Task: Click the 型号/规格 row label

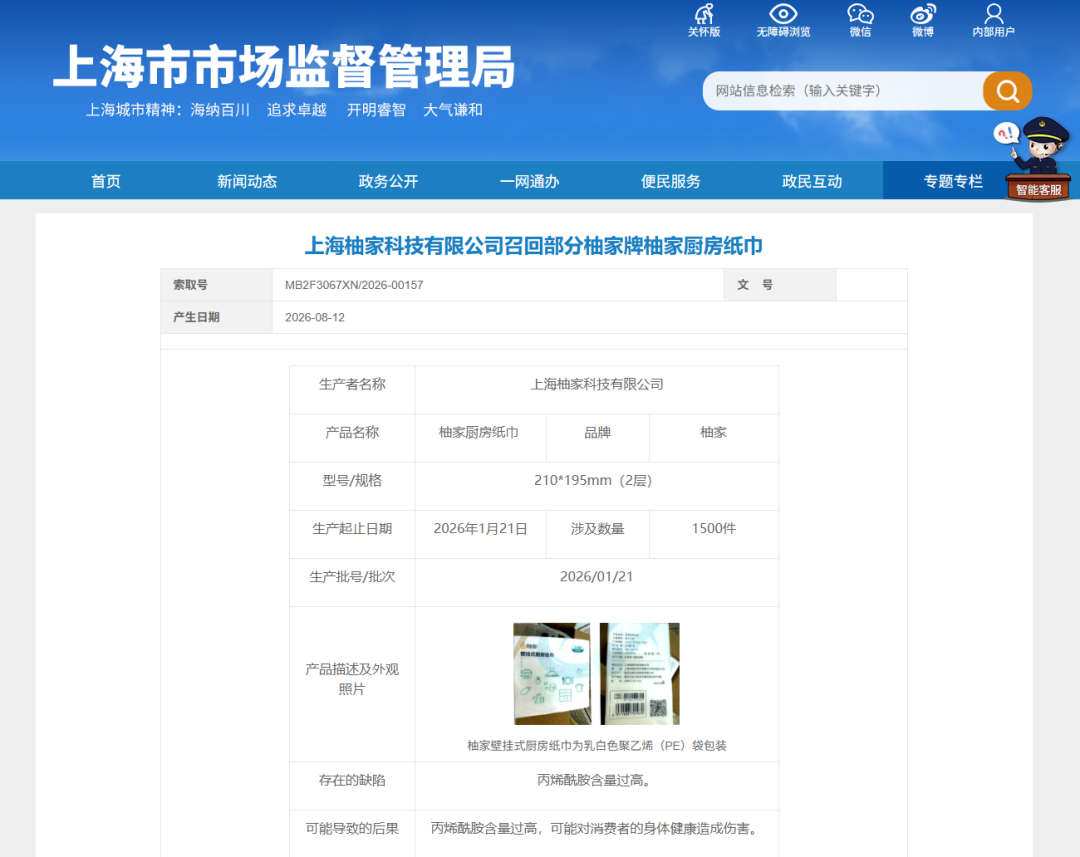Action: coord(352,481)
